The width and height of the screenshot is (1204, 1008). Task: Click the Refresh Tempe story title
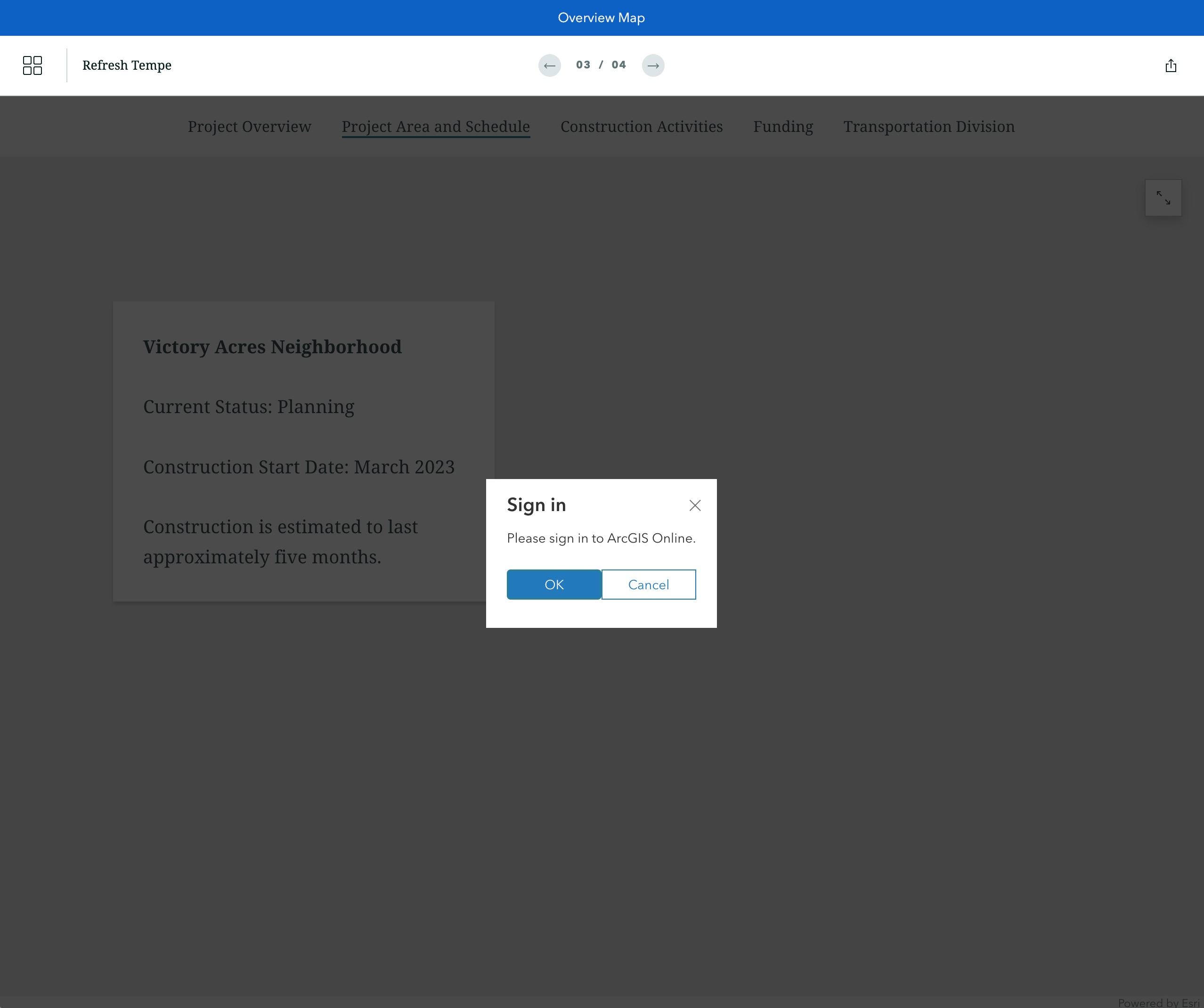click(x=127, y=65)
